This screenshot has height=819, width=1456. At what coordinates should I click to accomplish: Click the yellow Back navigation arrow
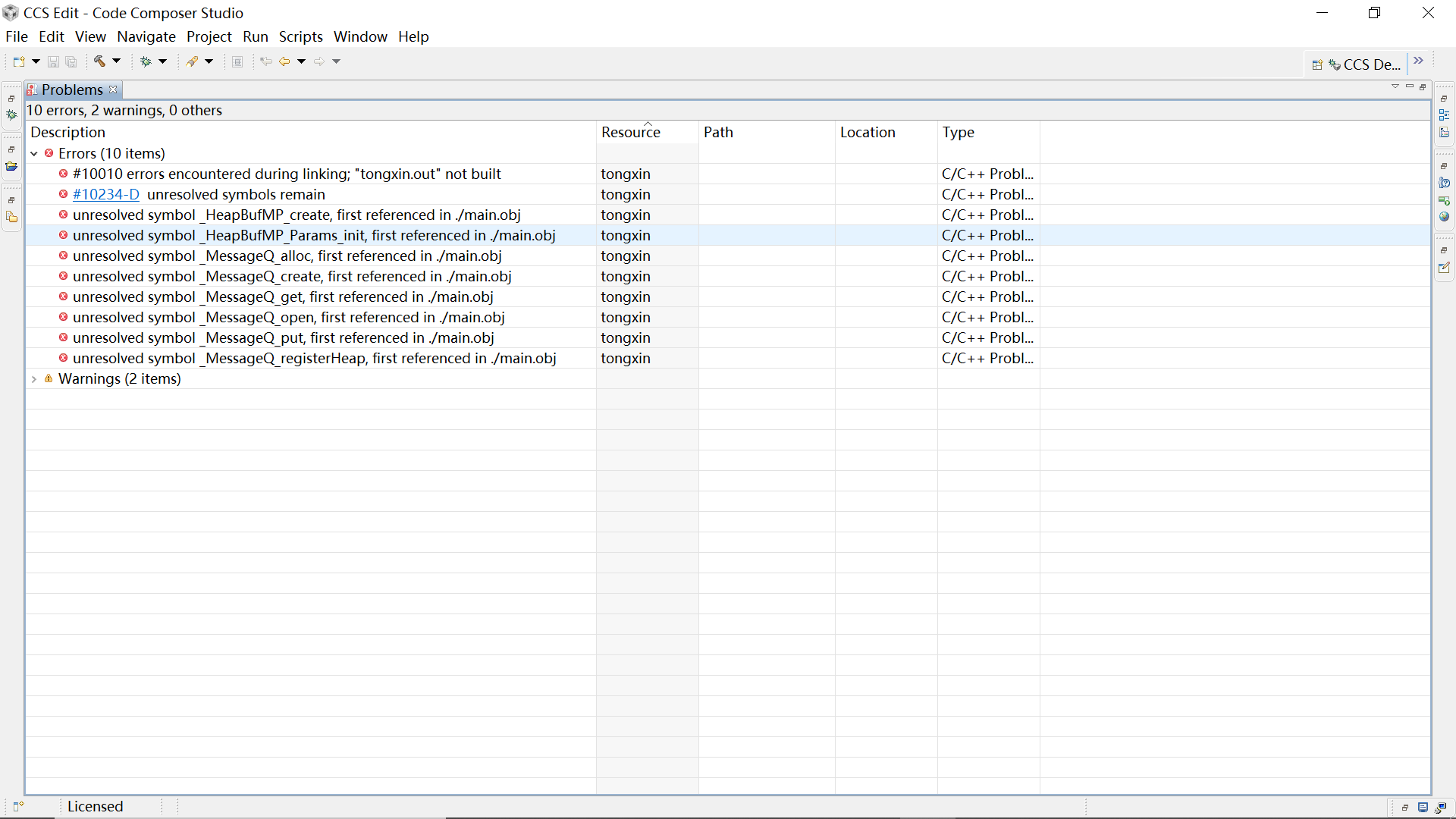coord(284,61)
